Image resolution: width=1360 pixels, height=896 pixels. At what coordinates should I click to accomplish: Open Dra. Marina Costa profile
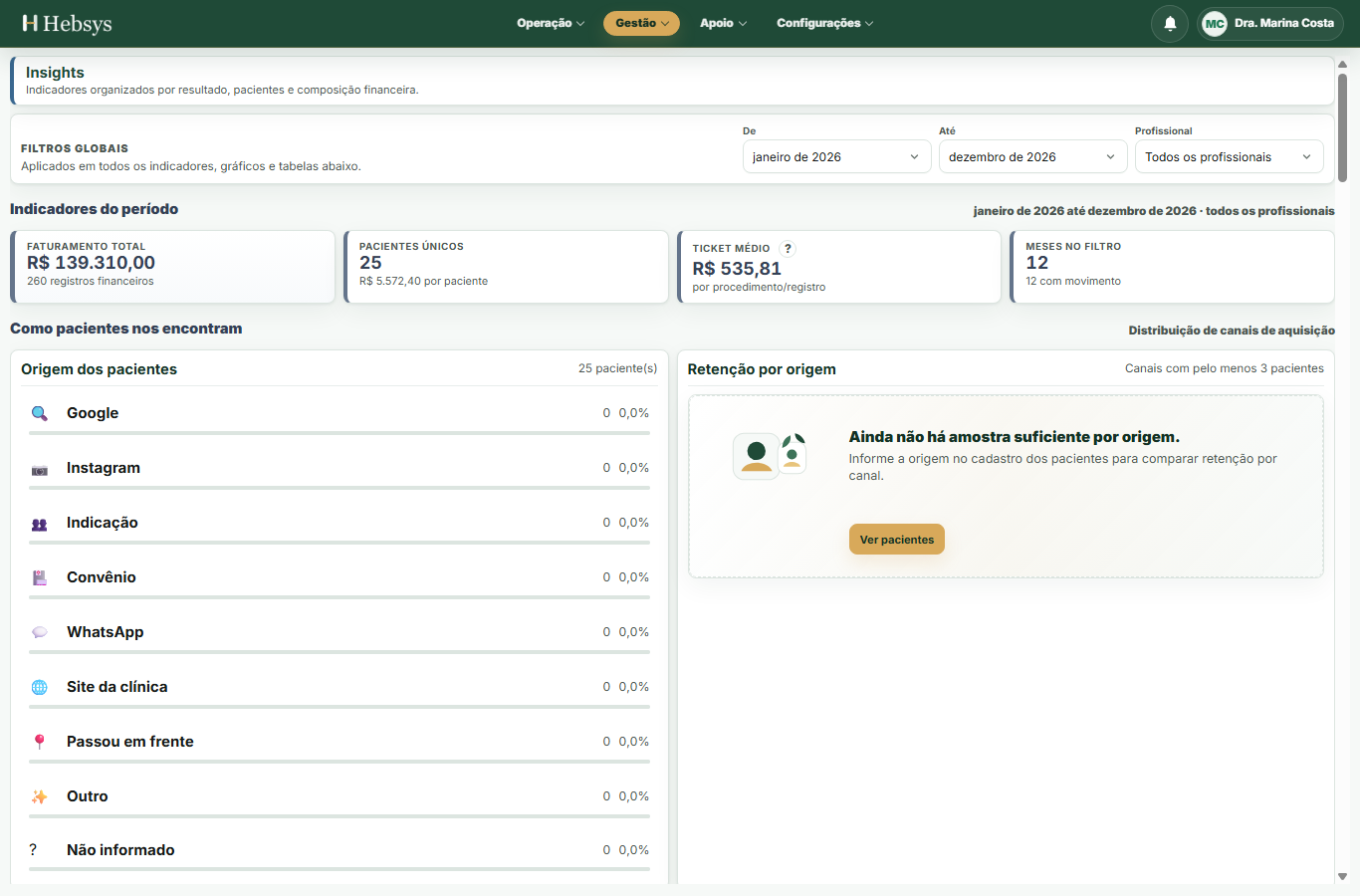1269,23
